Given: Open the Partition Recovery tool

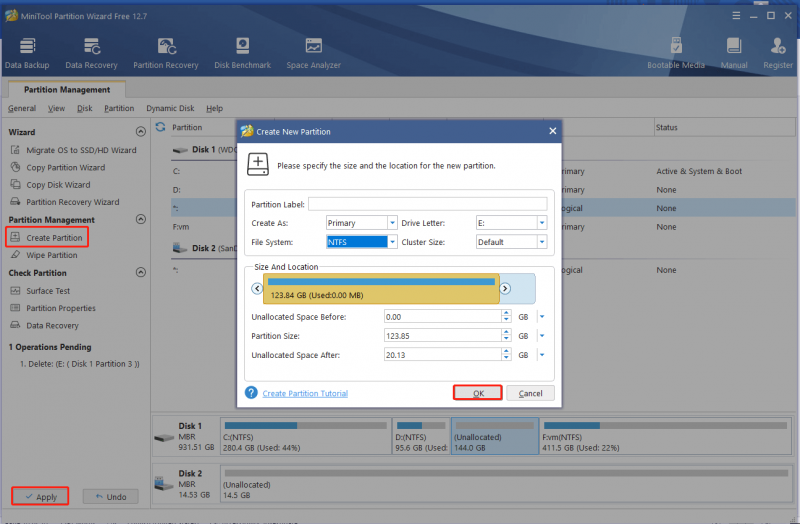Looking at the screenshot, I should click(166, 53).
